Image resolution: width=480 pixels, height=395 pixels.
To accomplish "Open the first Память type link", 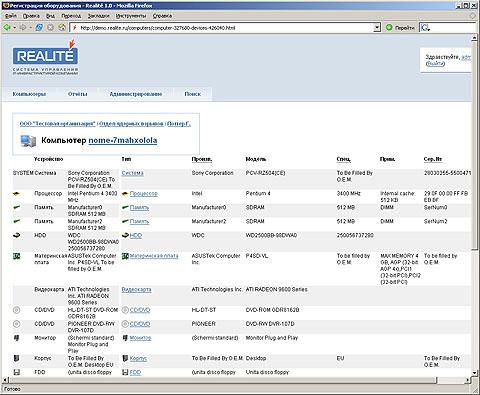I will (x=139, y=208).
